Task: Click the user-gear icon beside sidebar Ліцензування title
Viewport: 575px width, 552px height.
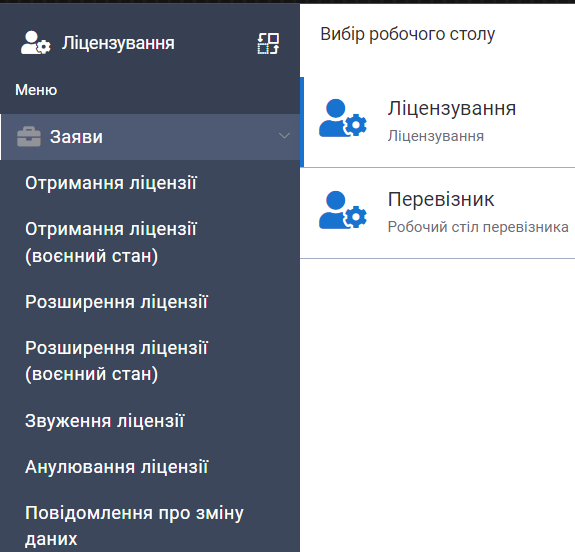Action: (36, 43)
